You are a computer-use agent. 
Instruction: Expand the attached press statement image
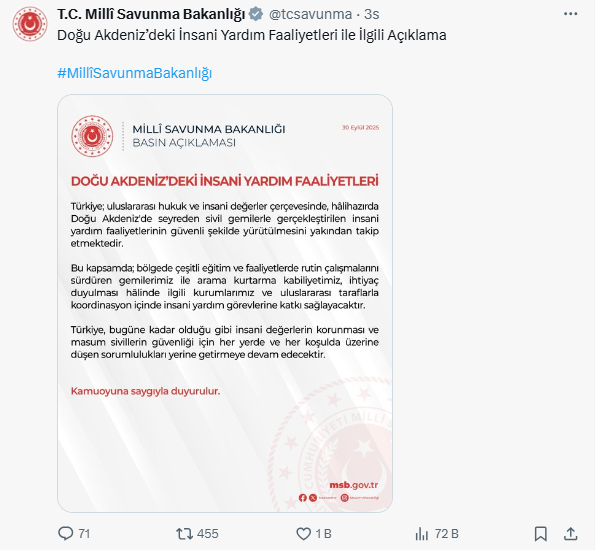tap(225, 303)
